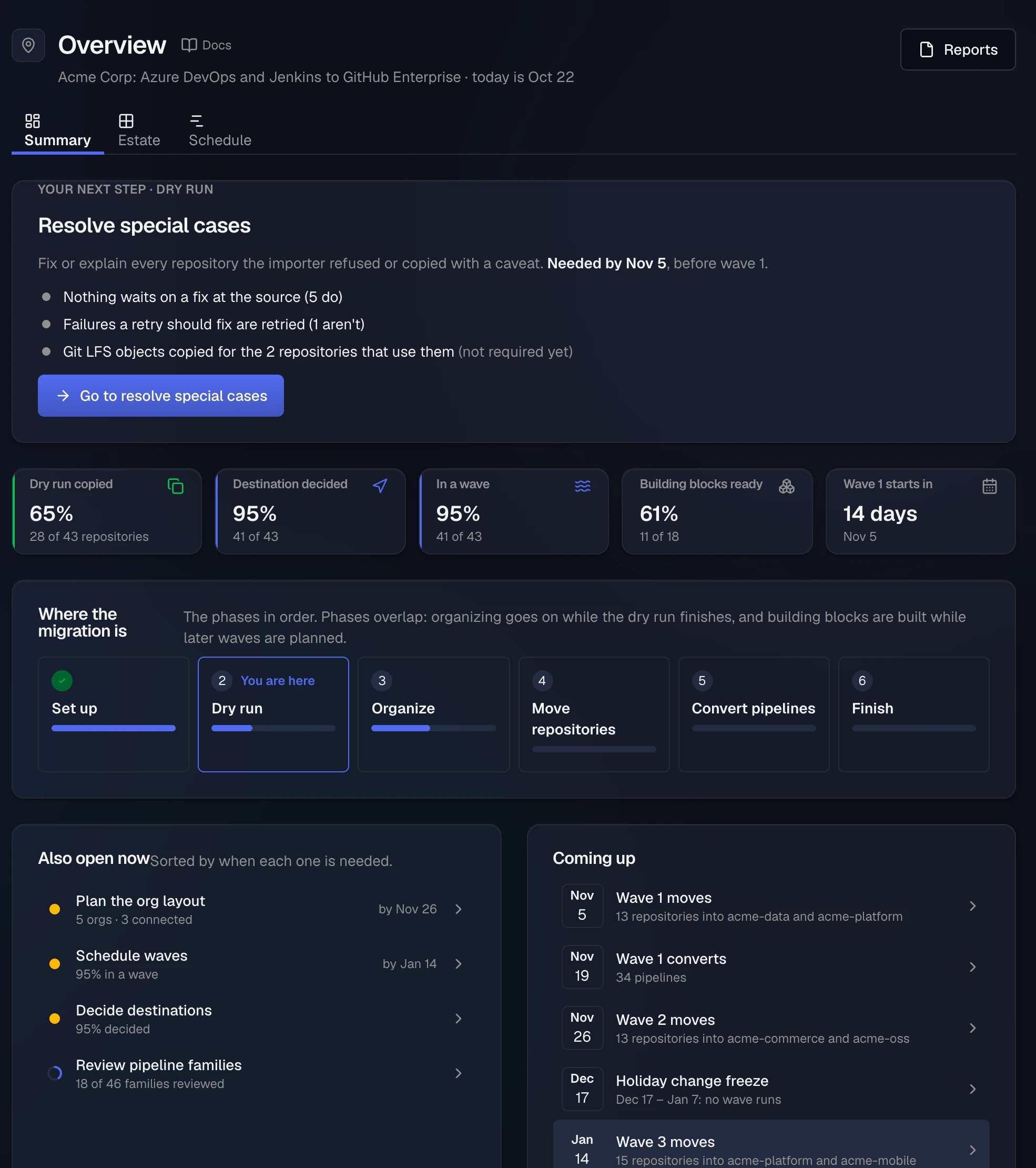The width and height of the screenshot is (1036, 1168).
Task: Click the spinner icon beside Review pipeline families
Action: click(55, 1073)
